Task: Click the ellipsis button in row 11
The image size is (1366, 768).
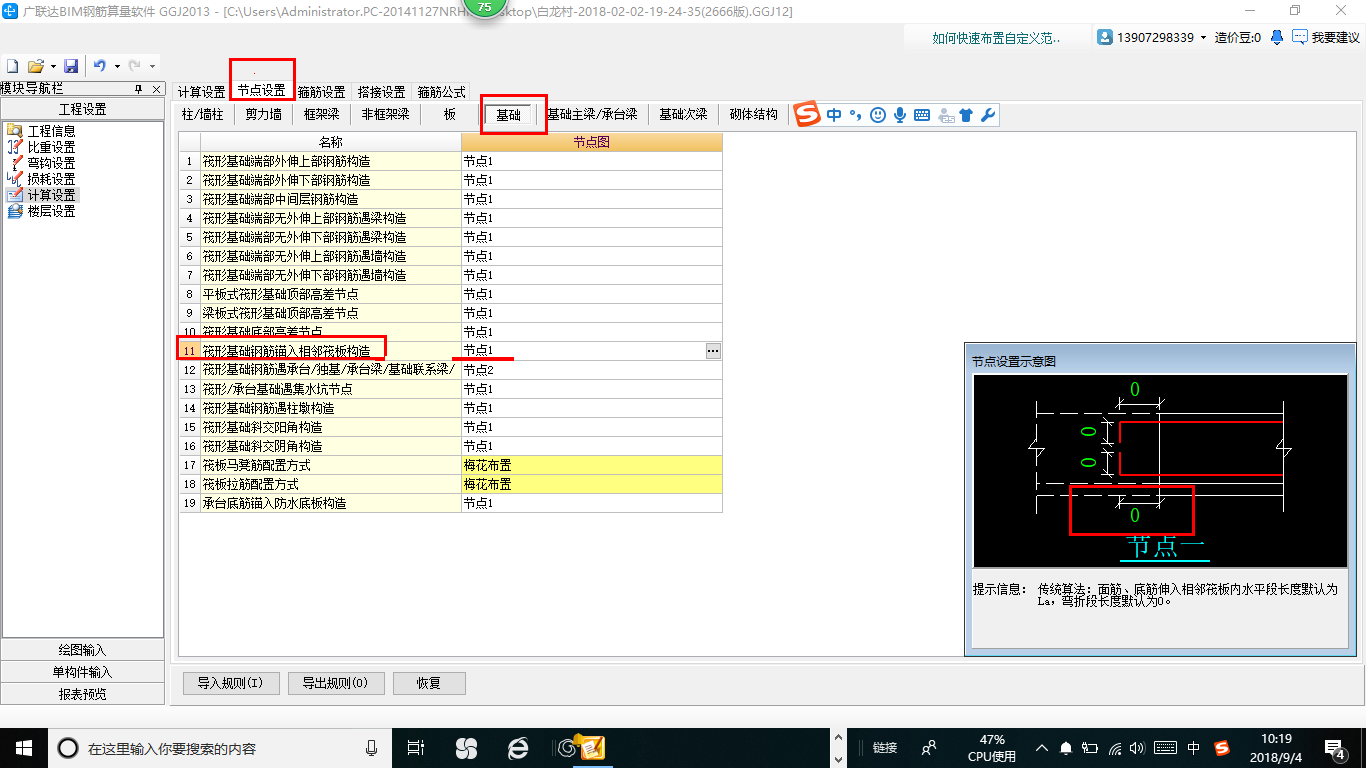Action: coord(713,351)
